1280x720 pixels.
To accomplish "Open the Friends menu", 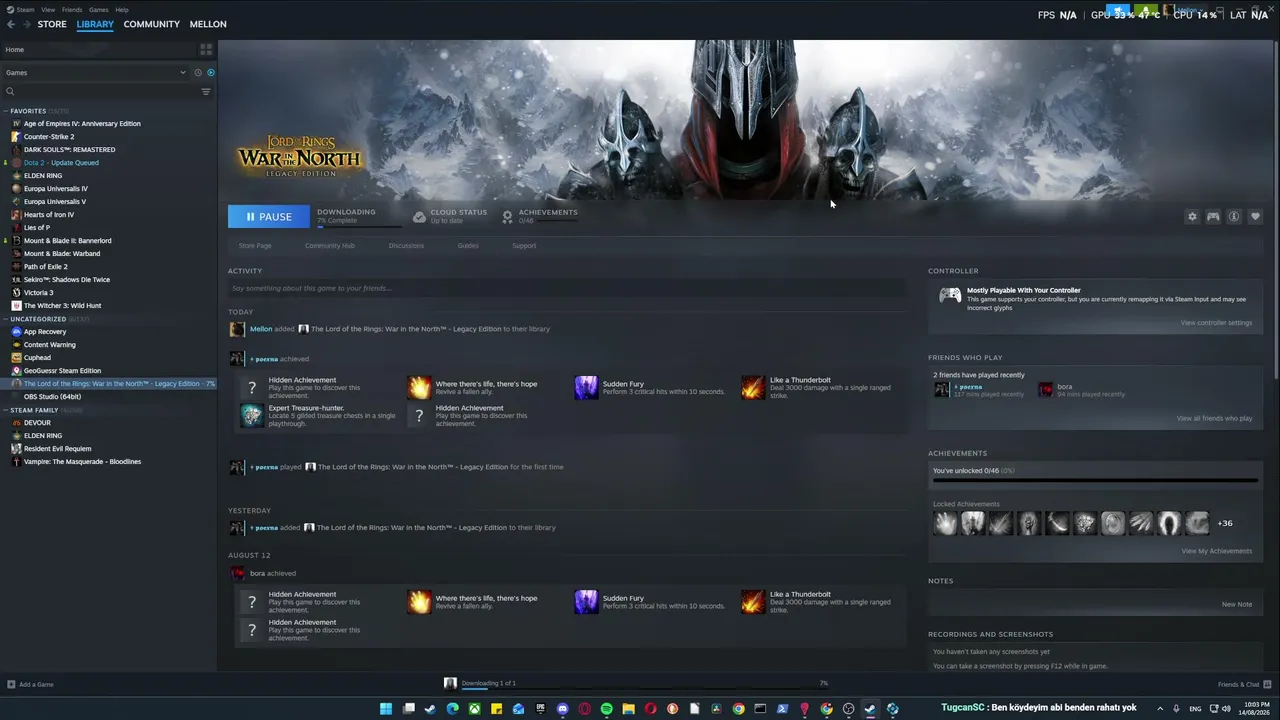I will click(x=72, y=9).
